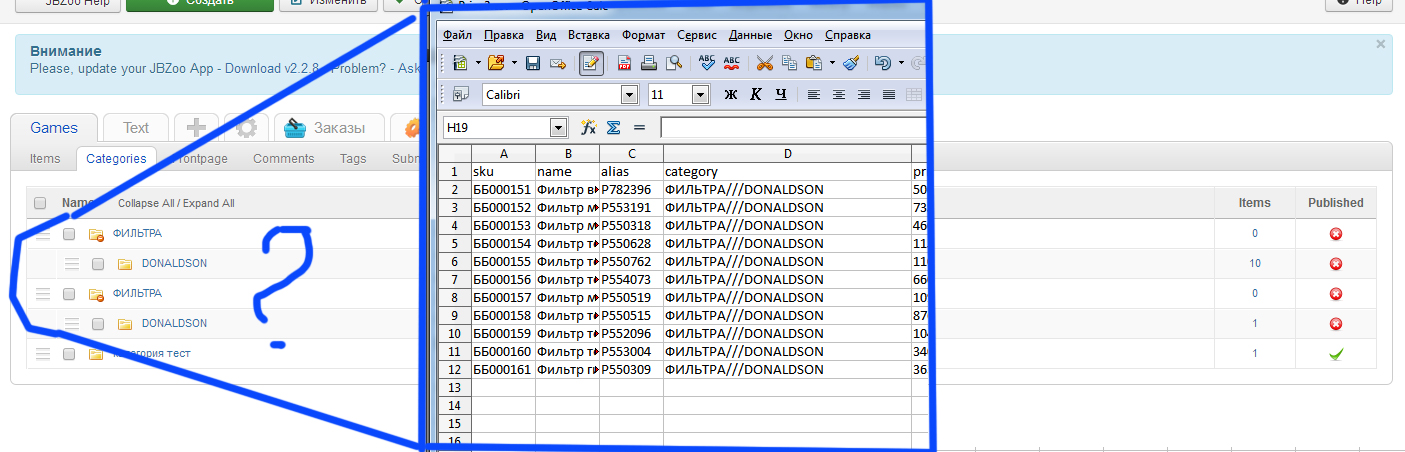Open the Name Box H19 dropdown
Image resolution: width=1405 pixels, height=452 pixels.
coord(558,128)
